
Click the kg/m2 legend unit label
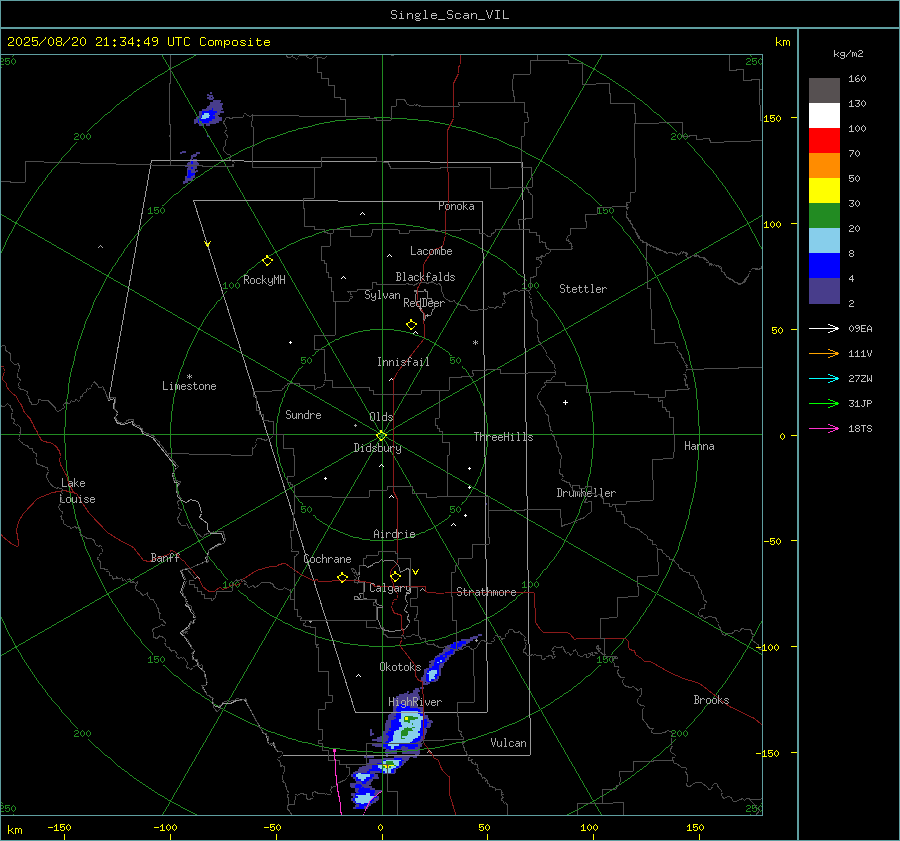(x=848, y=54)
